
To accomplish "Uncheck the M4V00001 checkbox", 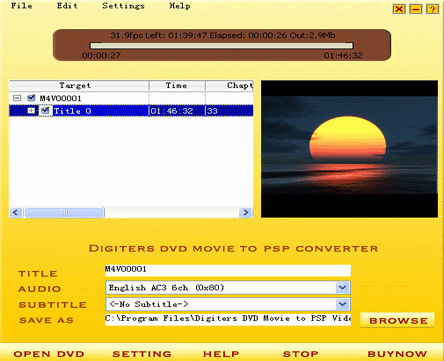I will click(31, 98).
